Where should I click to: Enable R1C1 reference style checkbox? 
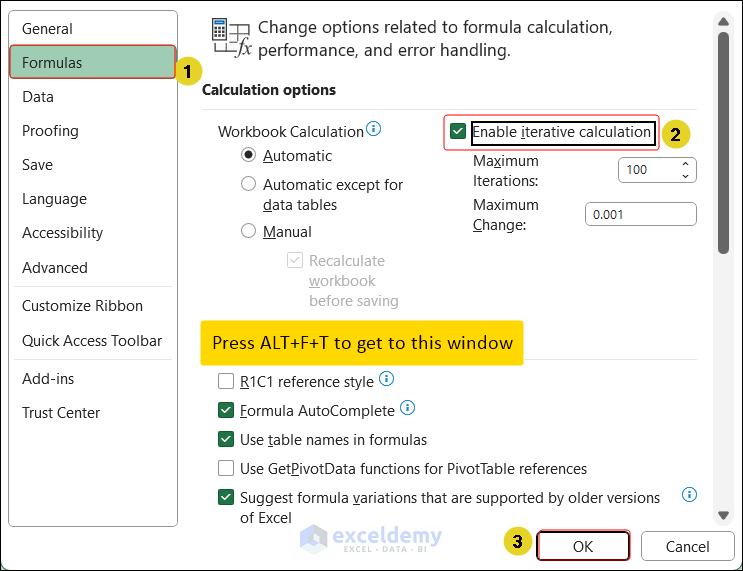(226, 381)
